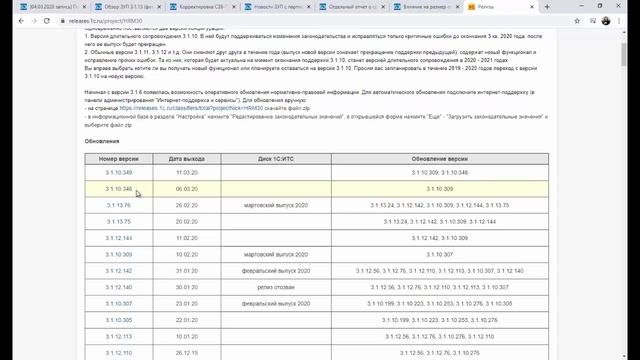
Task: Select the date 11.03.20 cell
Action: coord(187,173)
